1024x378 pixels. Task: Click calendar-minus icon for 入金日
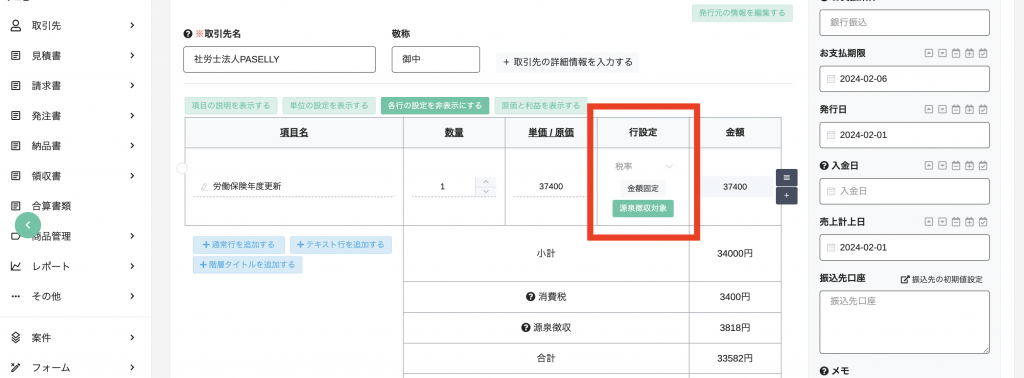[957, 166]
